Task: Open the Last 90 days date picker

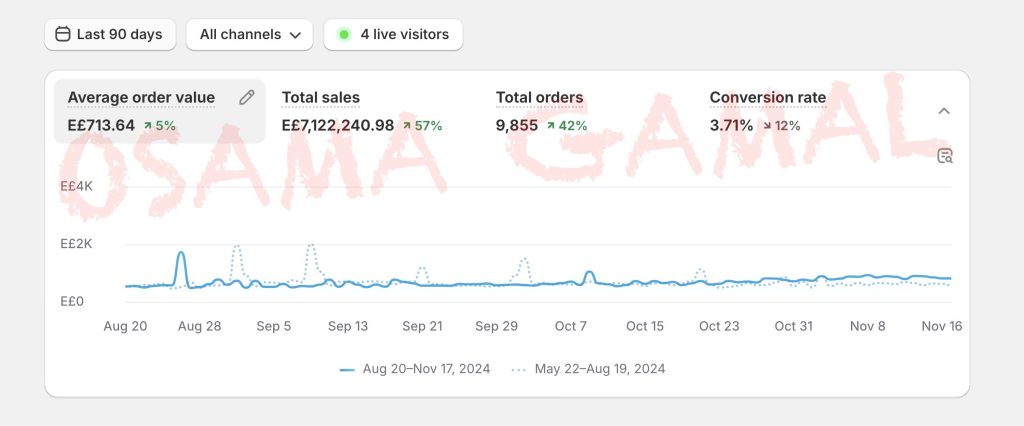Action: pyautogui.click(x=110, y=34)
